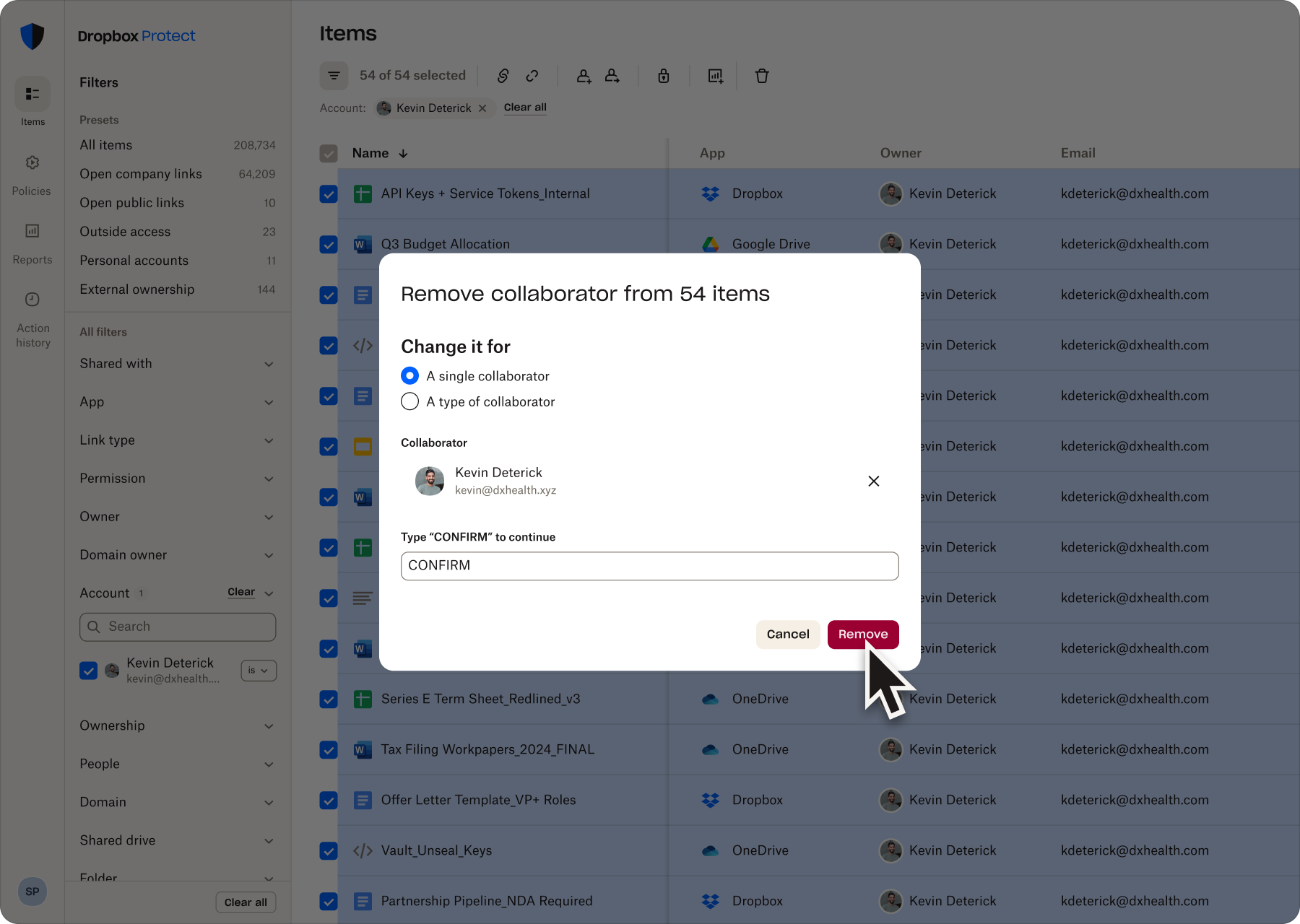Select the Open public links preset

(x=177, y=203)
